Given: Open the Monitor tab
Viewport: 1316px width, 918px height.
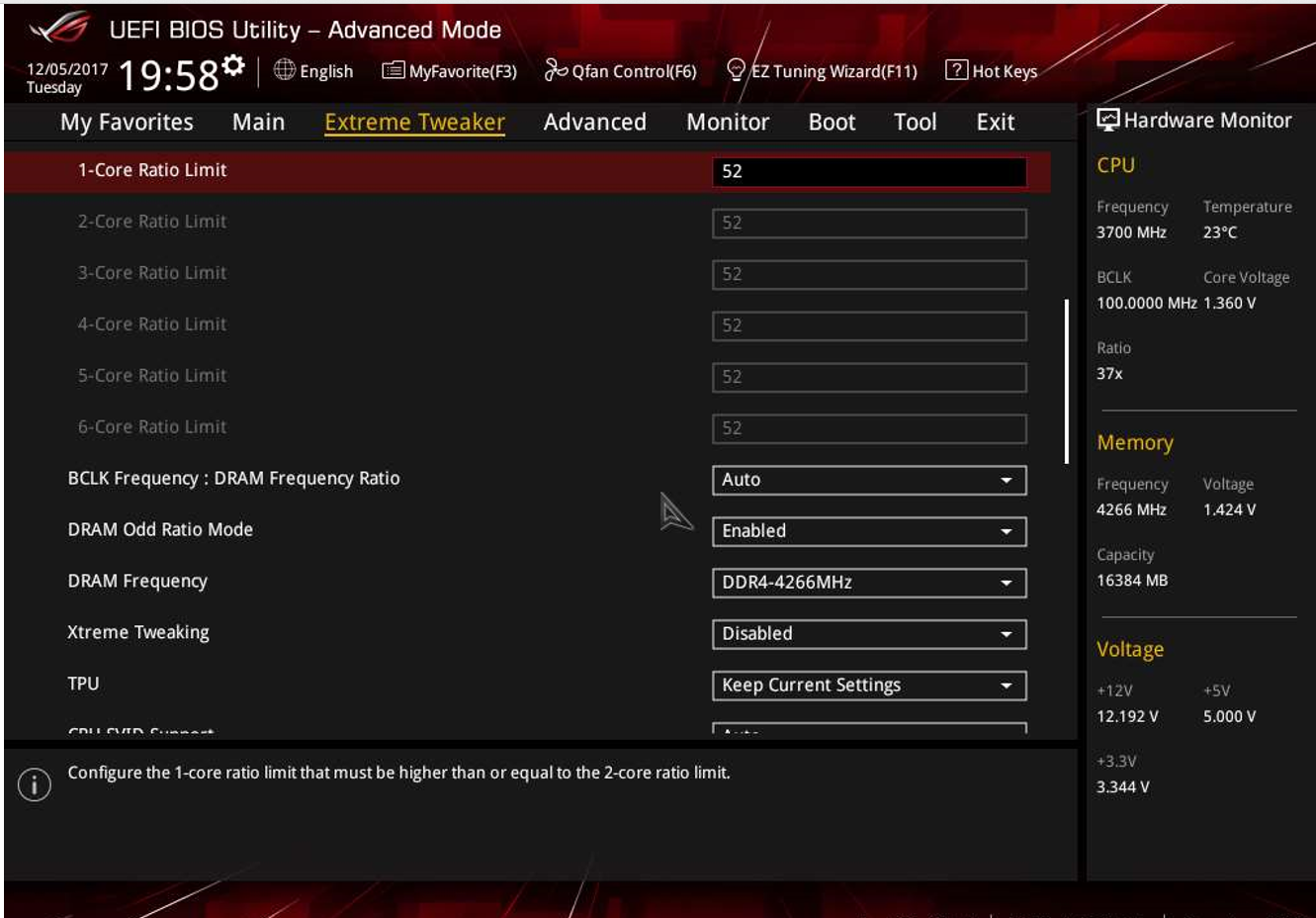Looking at the screenshot, I should 728,122.
